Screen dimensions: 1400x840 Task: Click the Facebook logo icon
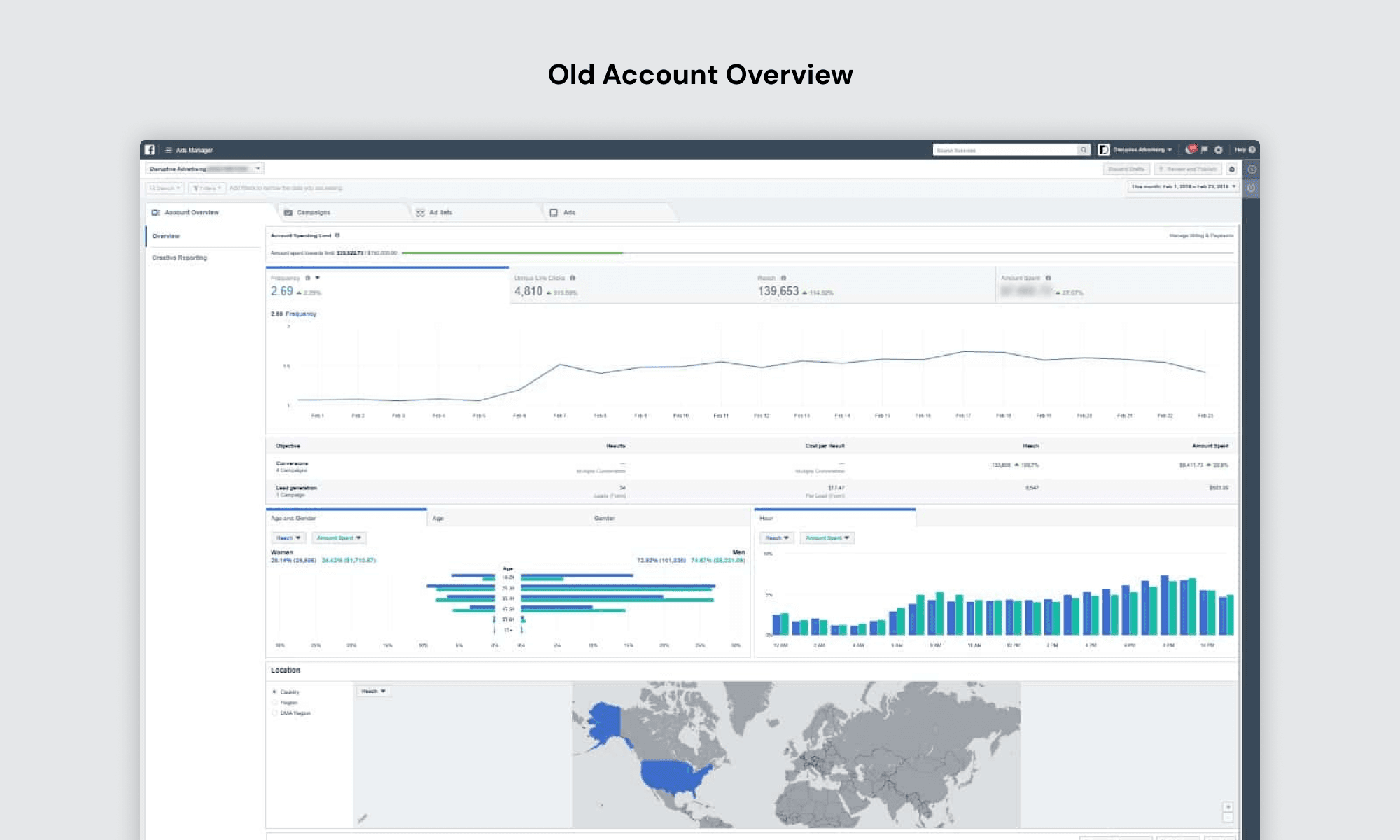(x=149, y=150)
